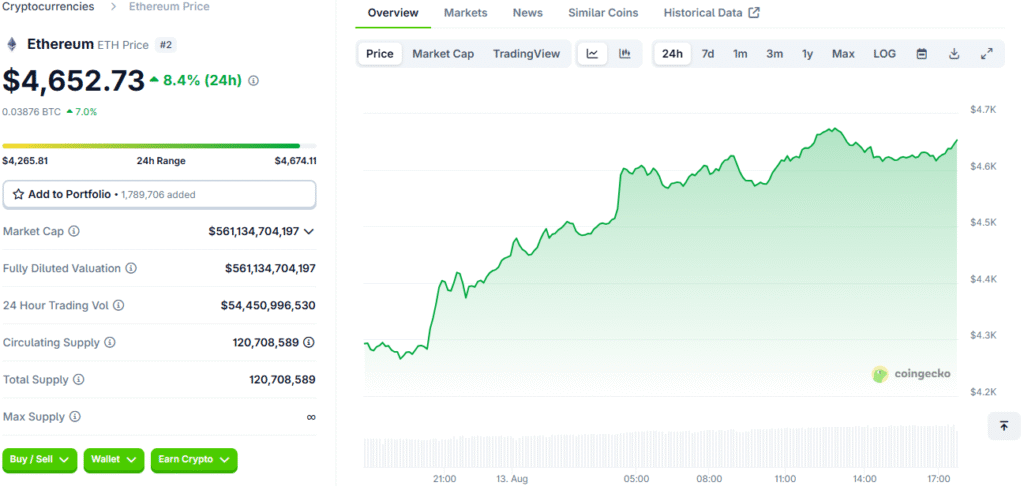Open the Buy / Sell dropdown
Screen dimensions: 1024x486
[40, 460]
